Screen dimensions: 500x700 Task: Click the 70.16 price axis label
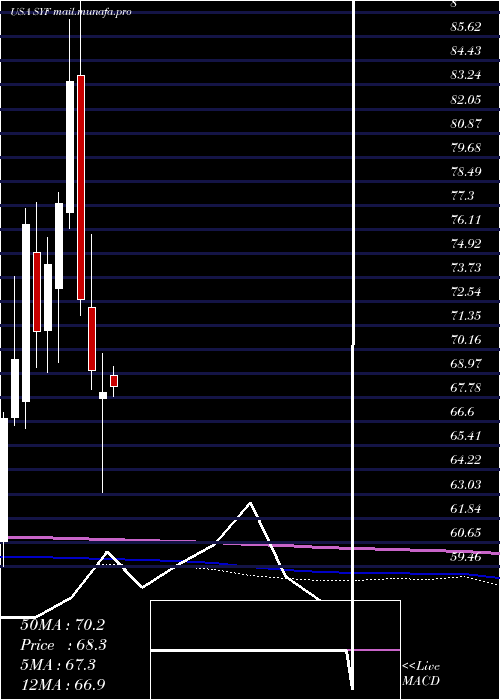tap(466, 340)
